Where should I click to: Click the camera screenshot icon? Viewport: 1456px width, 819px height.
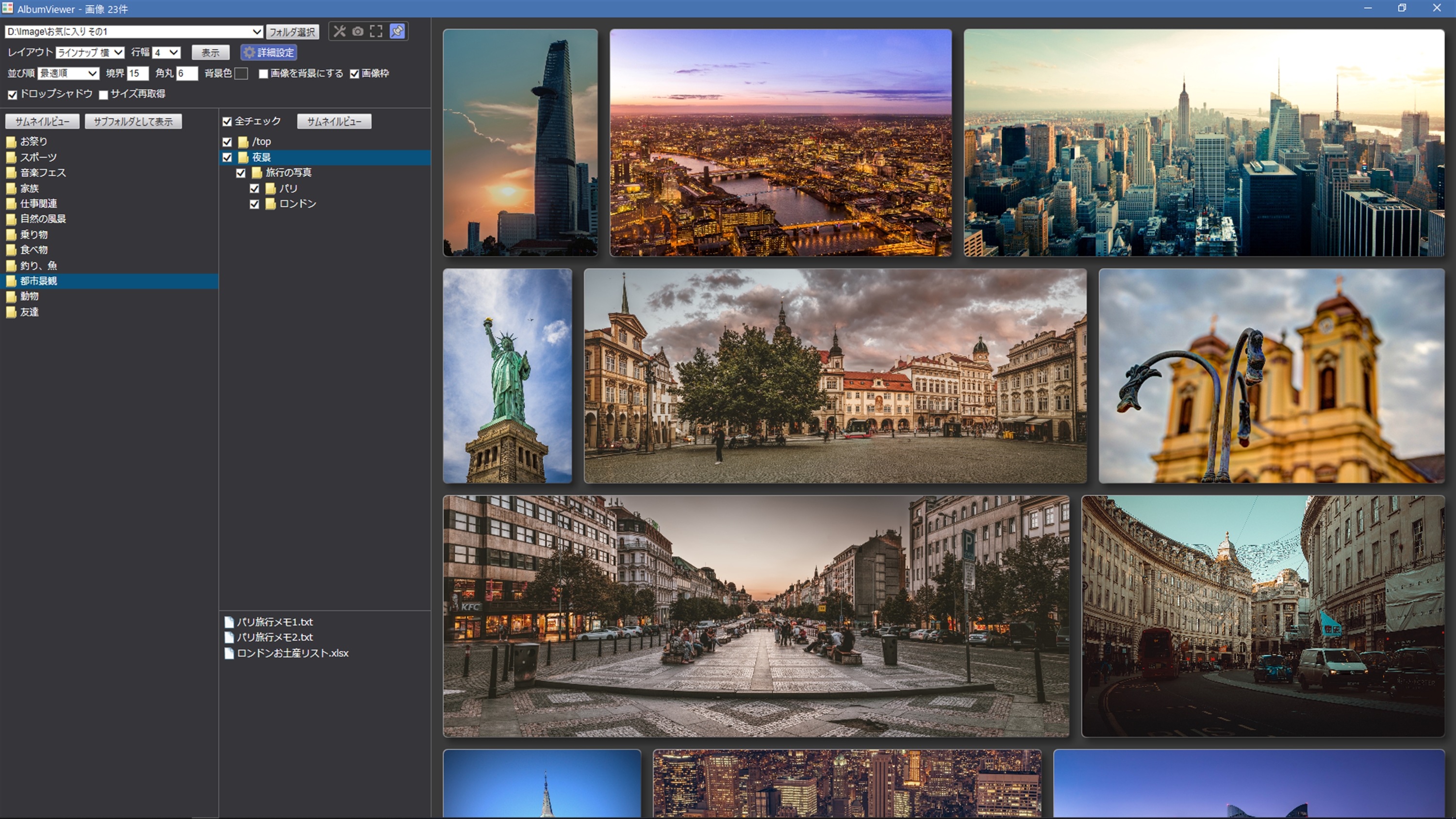pyautogui.click(x=358, y=31)
